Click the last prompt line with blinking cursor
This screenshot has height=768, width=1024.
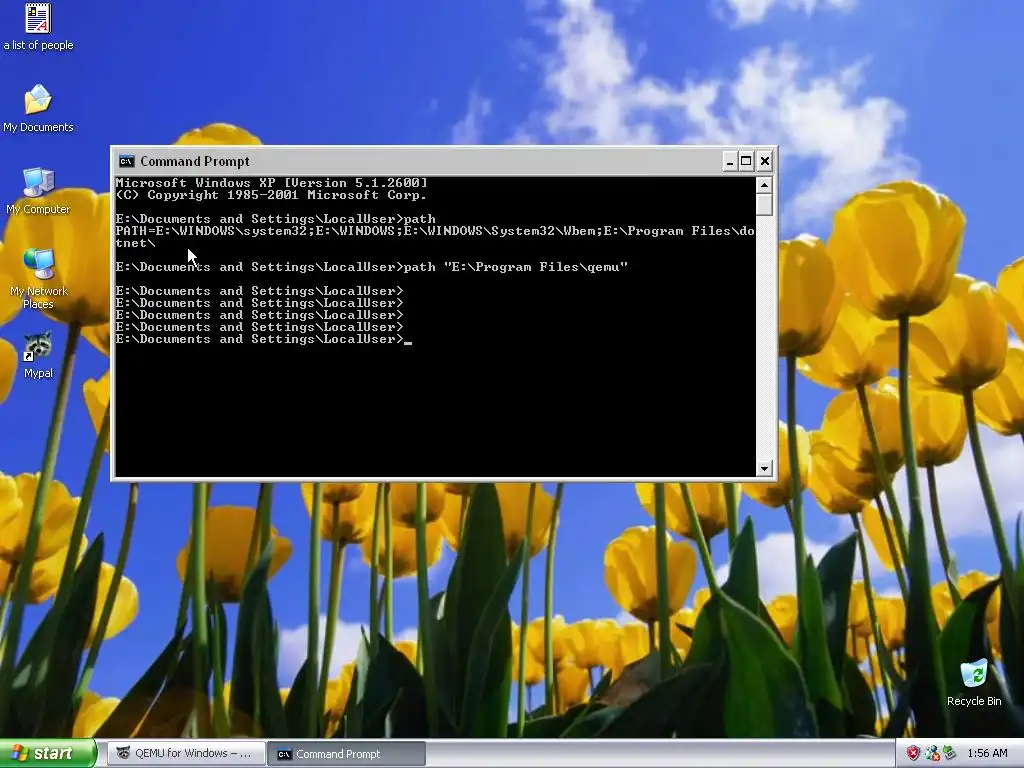click(264, 339)
